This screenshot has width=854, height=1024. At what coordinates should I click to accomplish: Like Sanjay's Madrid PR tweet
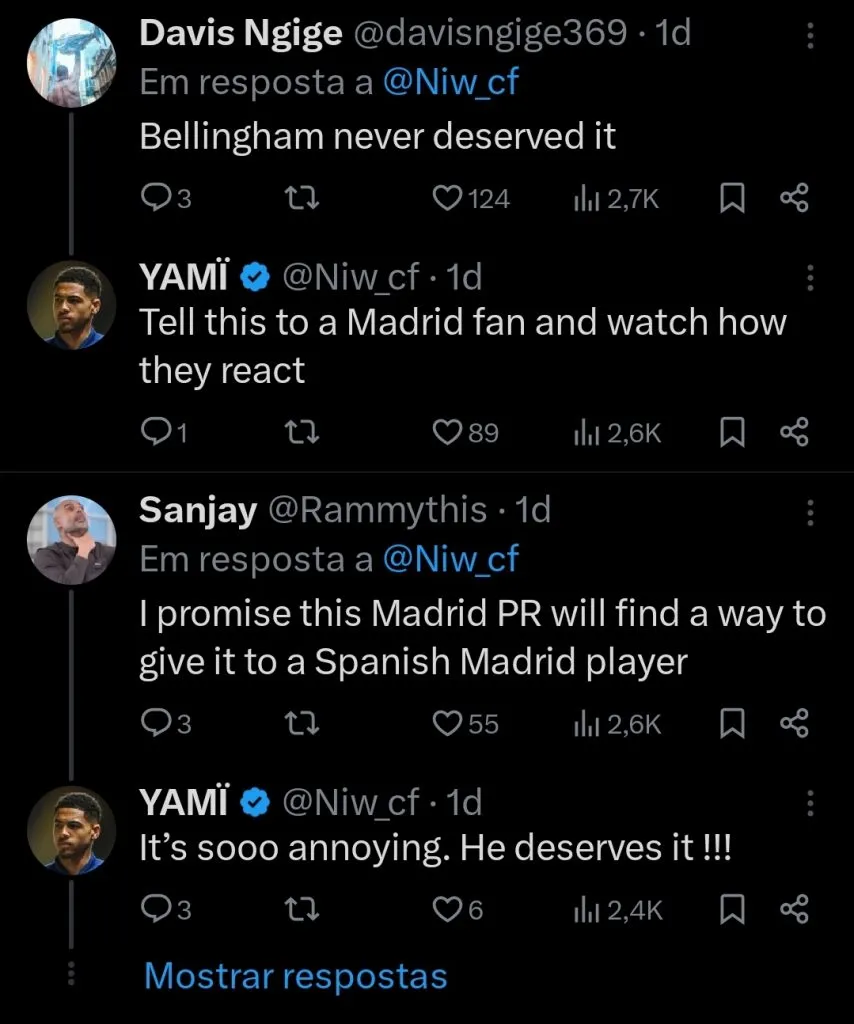[446, 723]
